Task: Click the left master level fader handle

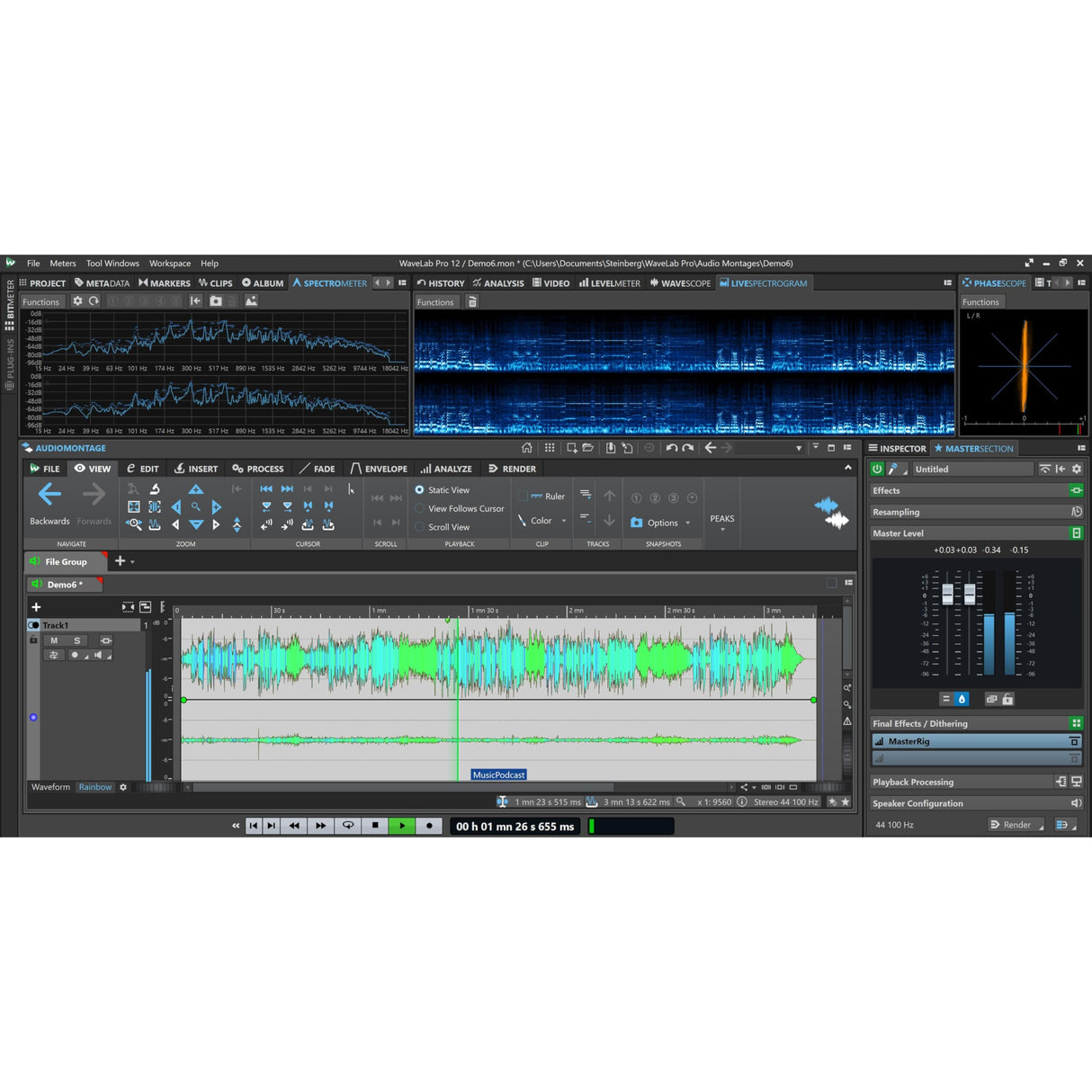Action: (x=947, y=594)
